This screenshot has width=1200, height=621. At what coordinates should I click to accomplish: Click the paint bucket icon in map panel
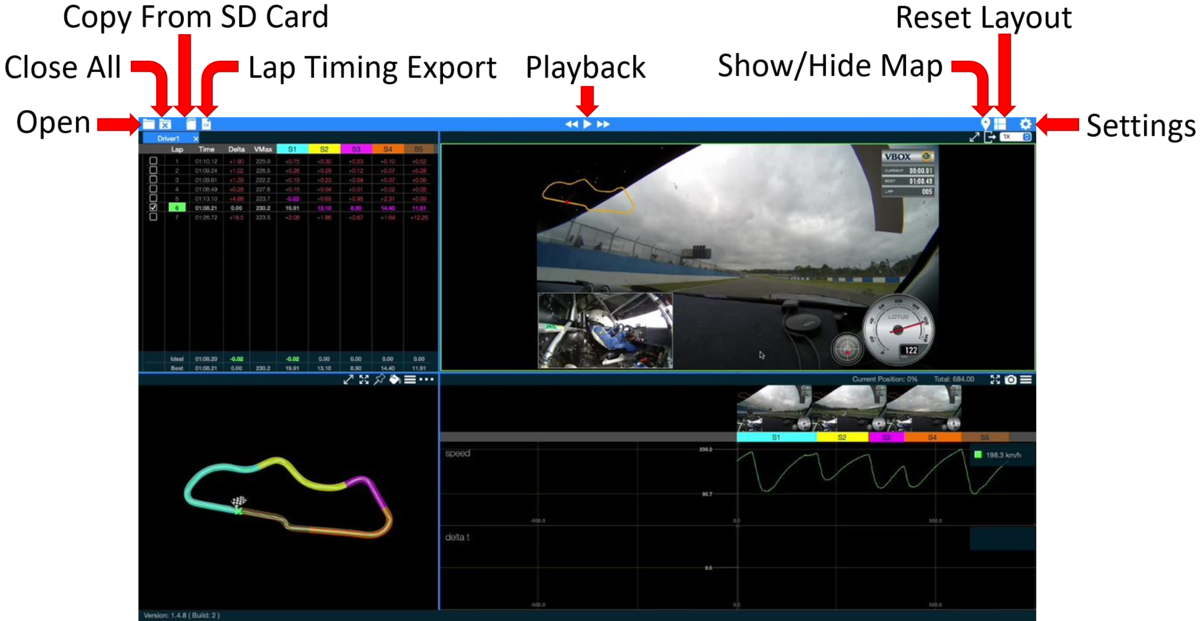395,380
